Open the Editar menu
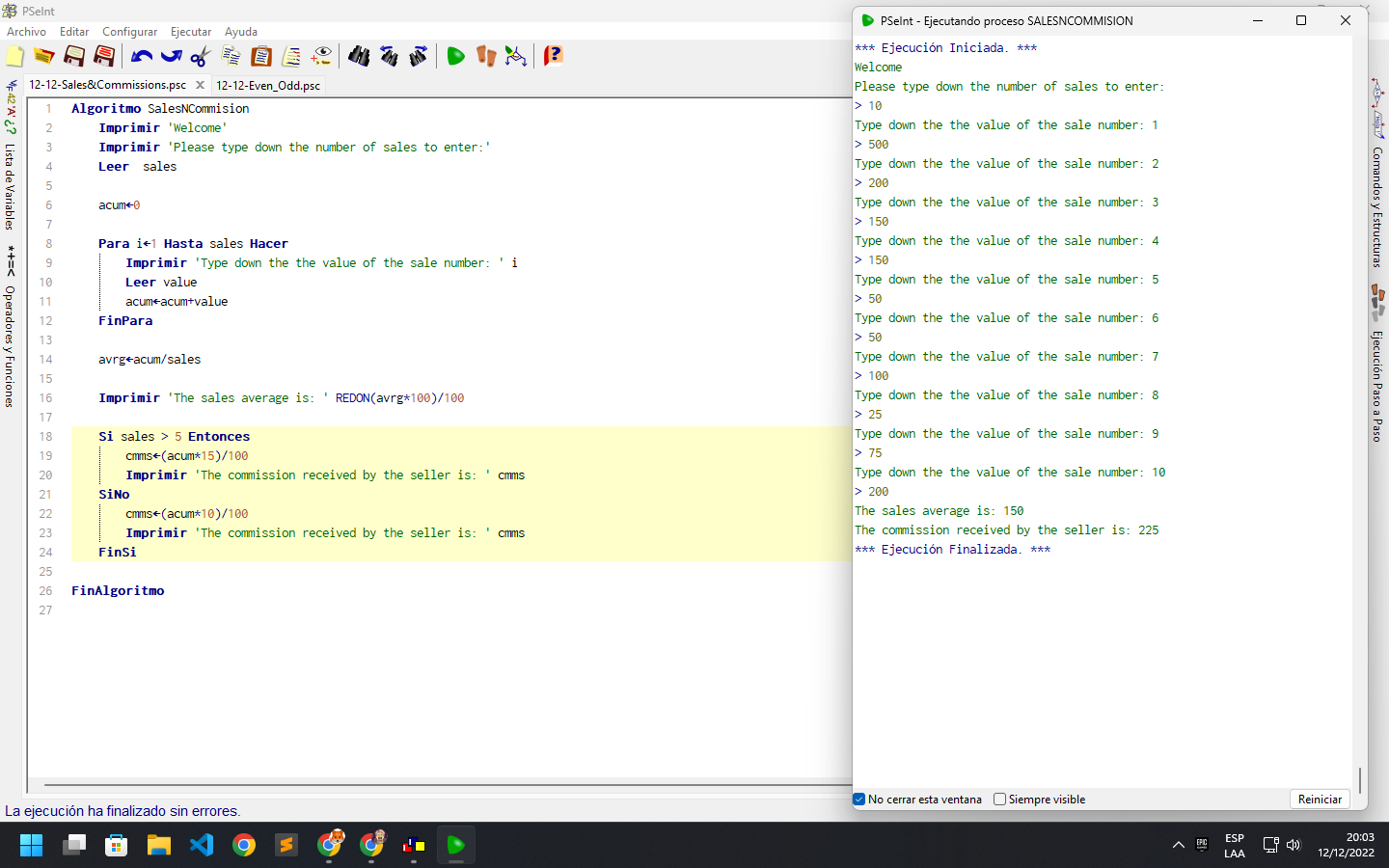Image resolution: width=1389 pixels, height=868 pixels. [74, 32]
